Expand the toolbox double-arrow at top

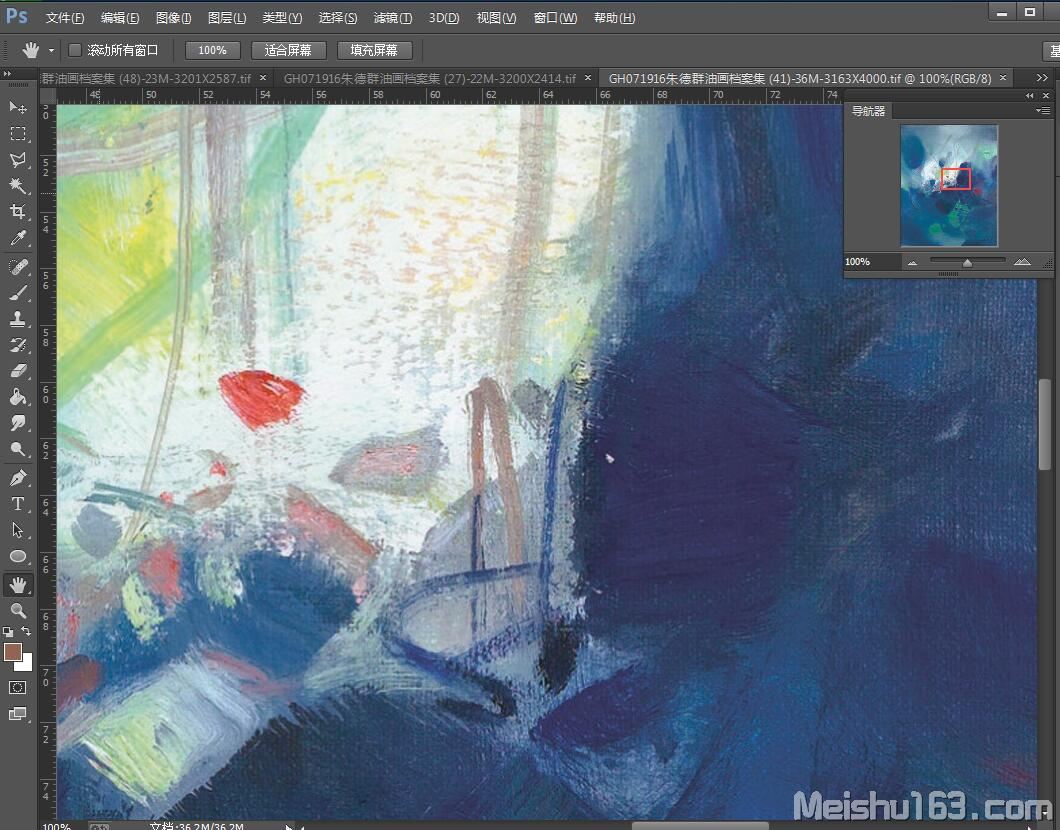(7, 74)
